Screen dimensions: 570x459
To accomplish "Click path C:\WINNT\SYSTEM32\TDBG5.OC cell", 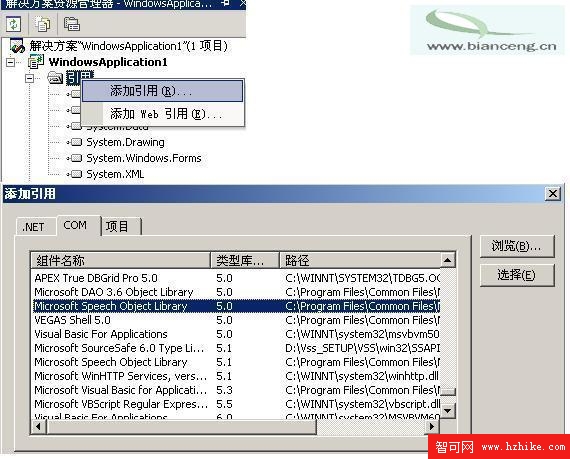I will (362, 278).
